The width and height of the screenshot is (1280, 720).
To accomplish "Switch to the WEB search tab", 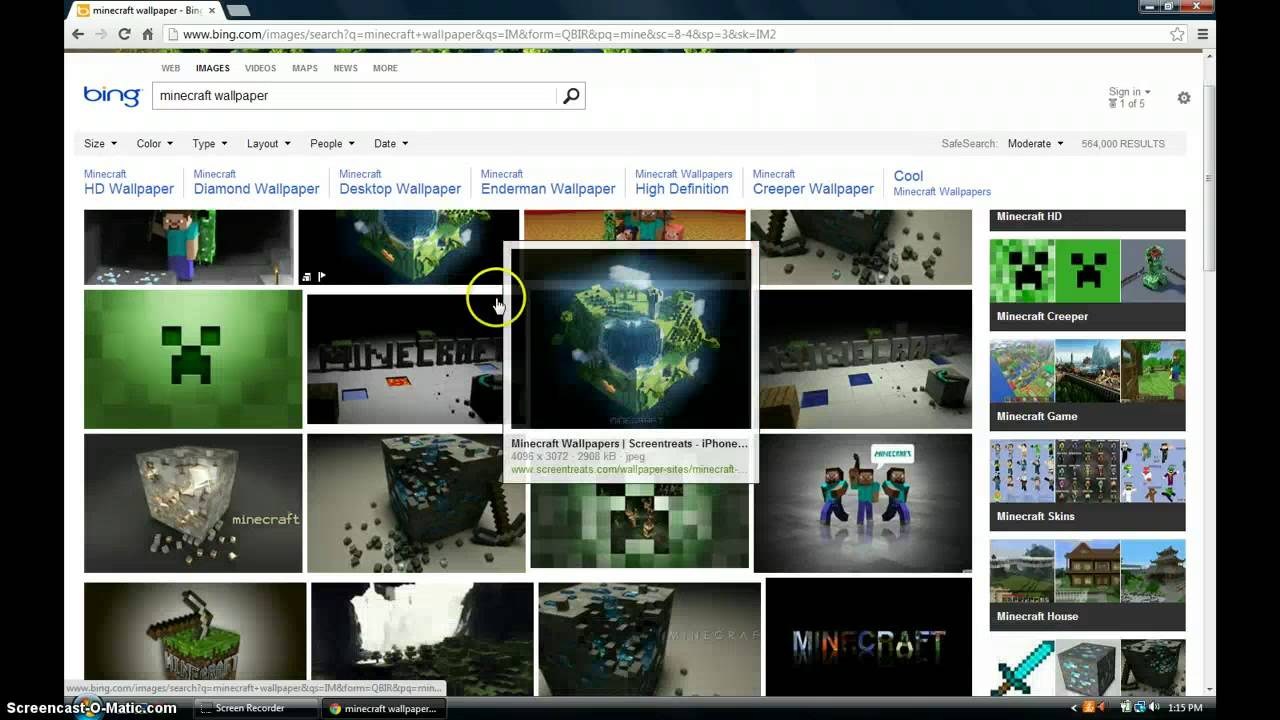I will coord(171,68).
